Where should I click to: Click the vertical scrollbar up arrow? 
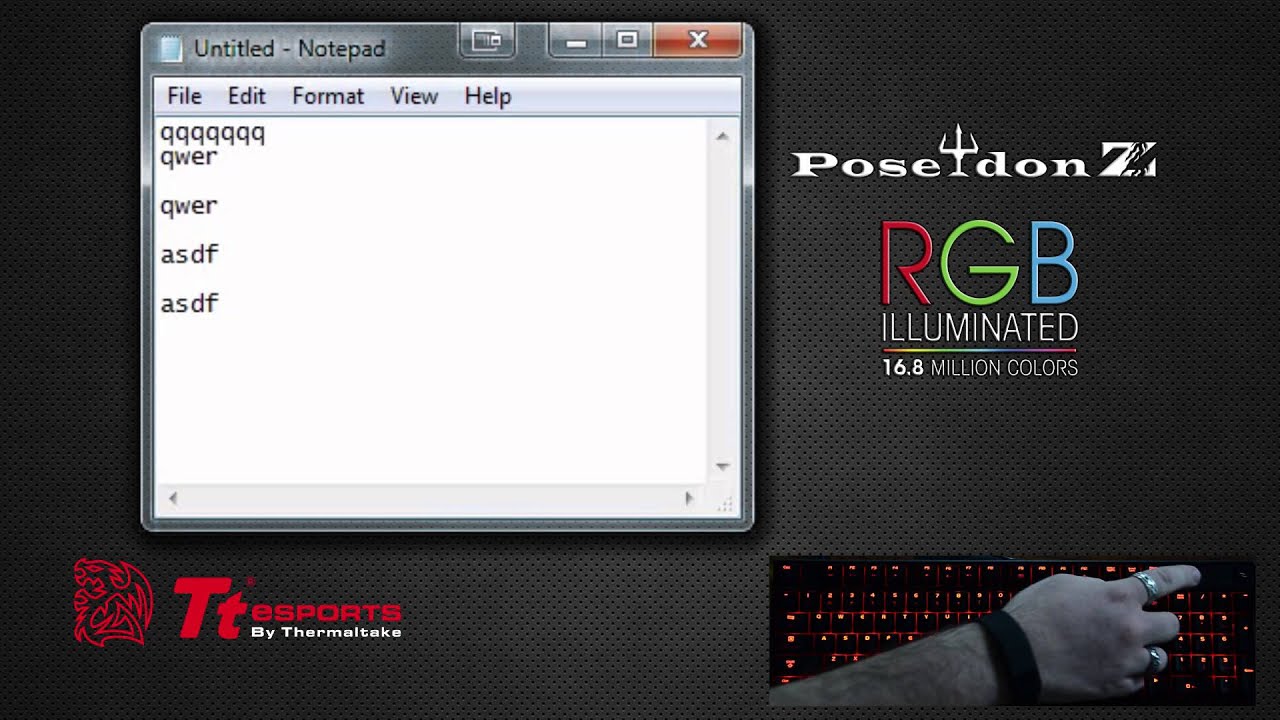722,136
